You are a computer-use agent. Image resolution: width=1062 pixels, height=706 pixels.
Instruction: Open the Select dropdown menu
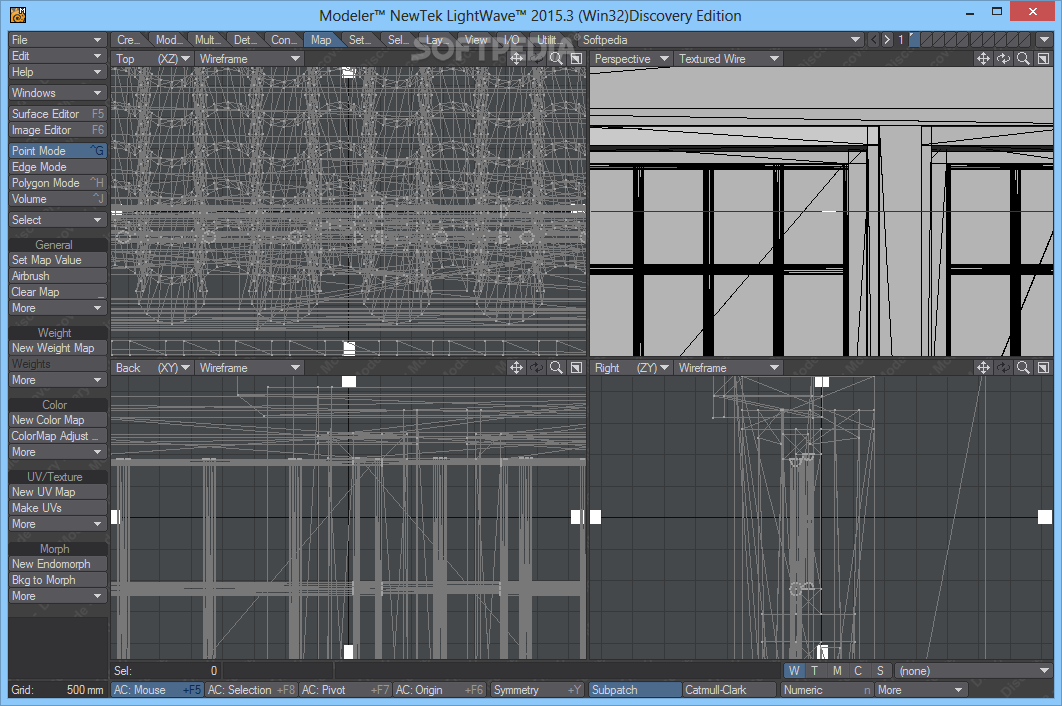[x=58, y=220]
